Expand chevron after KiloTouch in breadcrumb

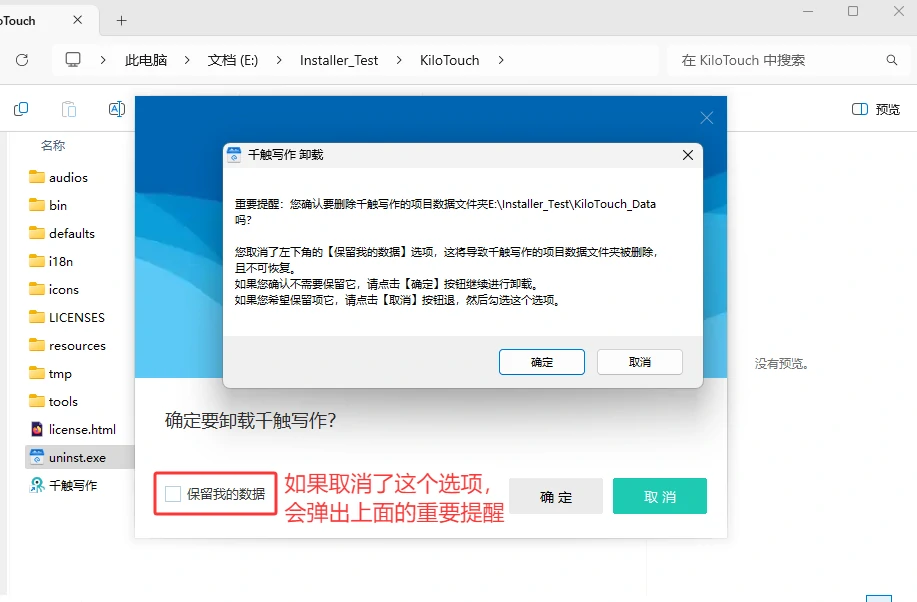coord(501,60)
